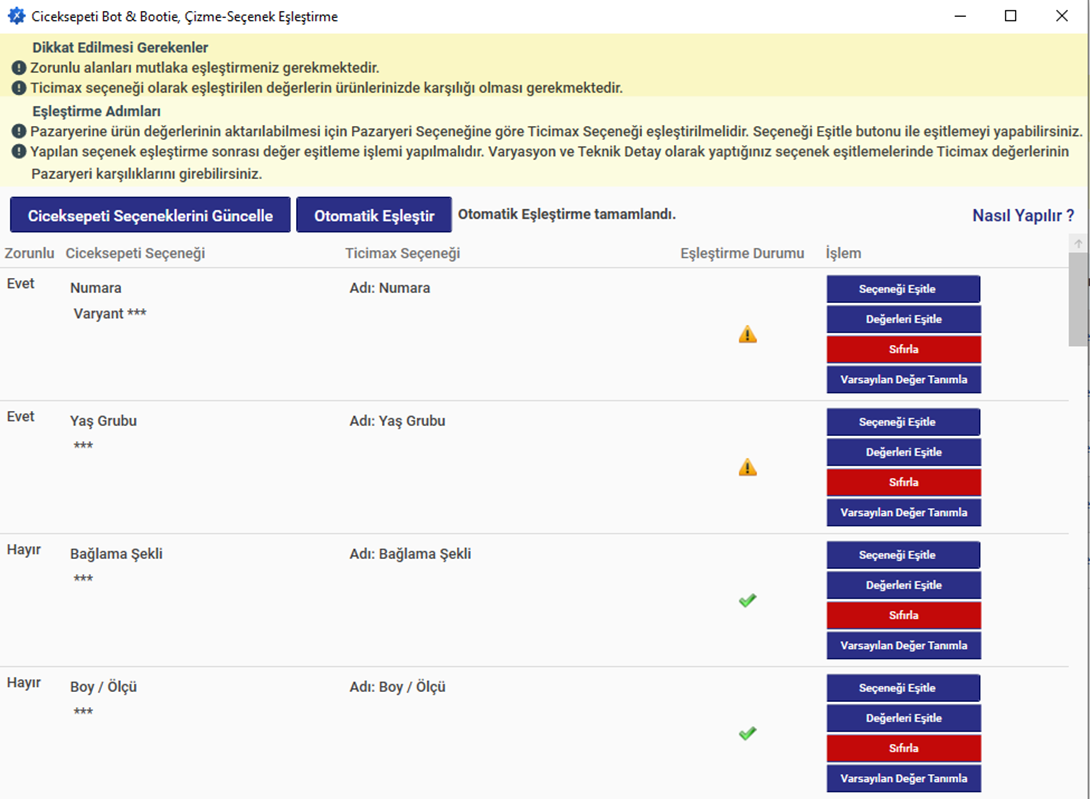
Task: Click the info icon beside 'Yapılan seçenek eşleştirme' notice
Action: (x=19, y=151)
